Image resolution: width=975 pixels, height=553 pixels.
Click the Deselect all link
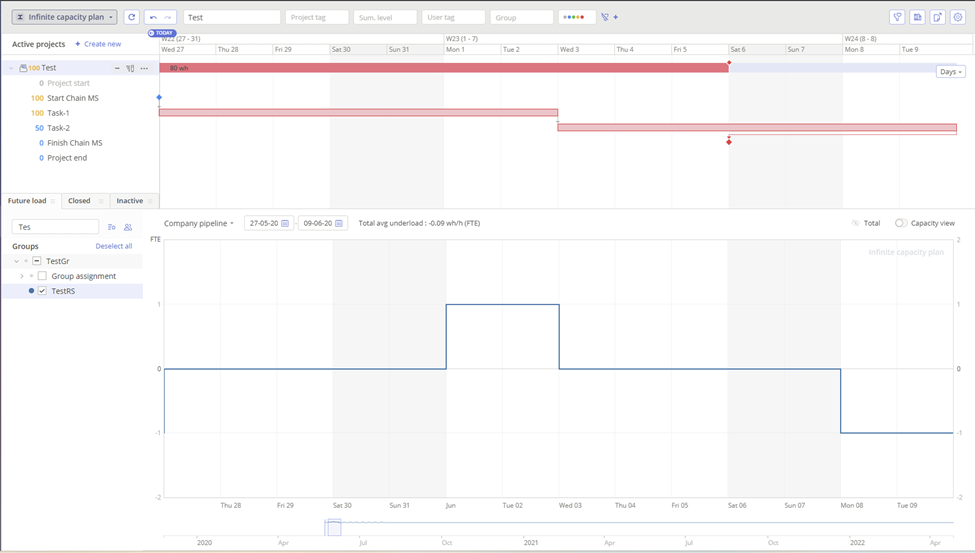114,246
